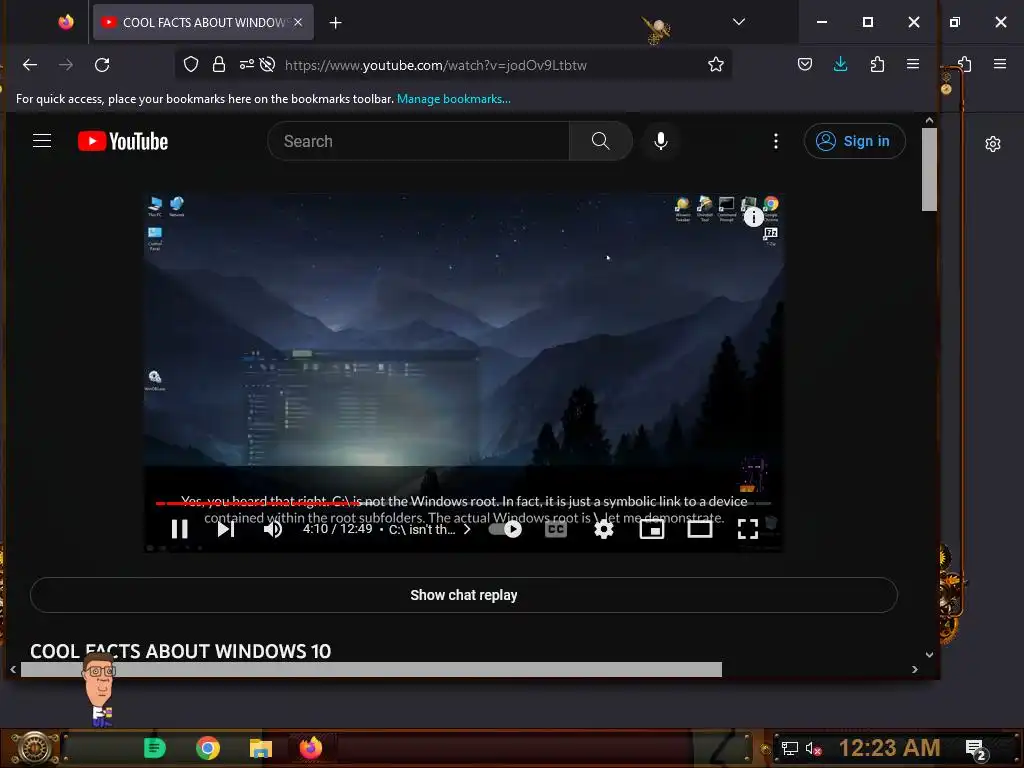
Task: Bookmark this page with the star icon
Action: tap(716, 64)
